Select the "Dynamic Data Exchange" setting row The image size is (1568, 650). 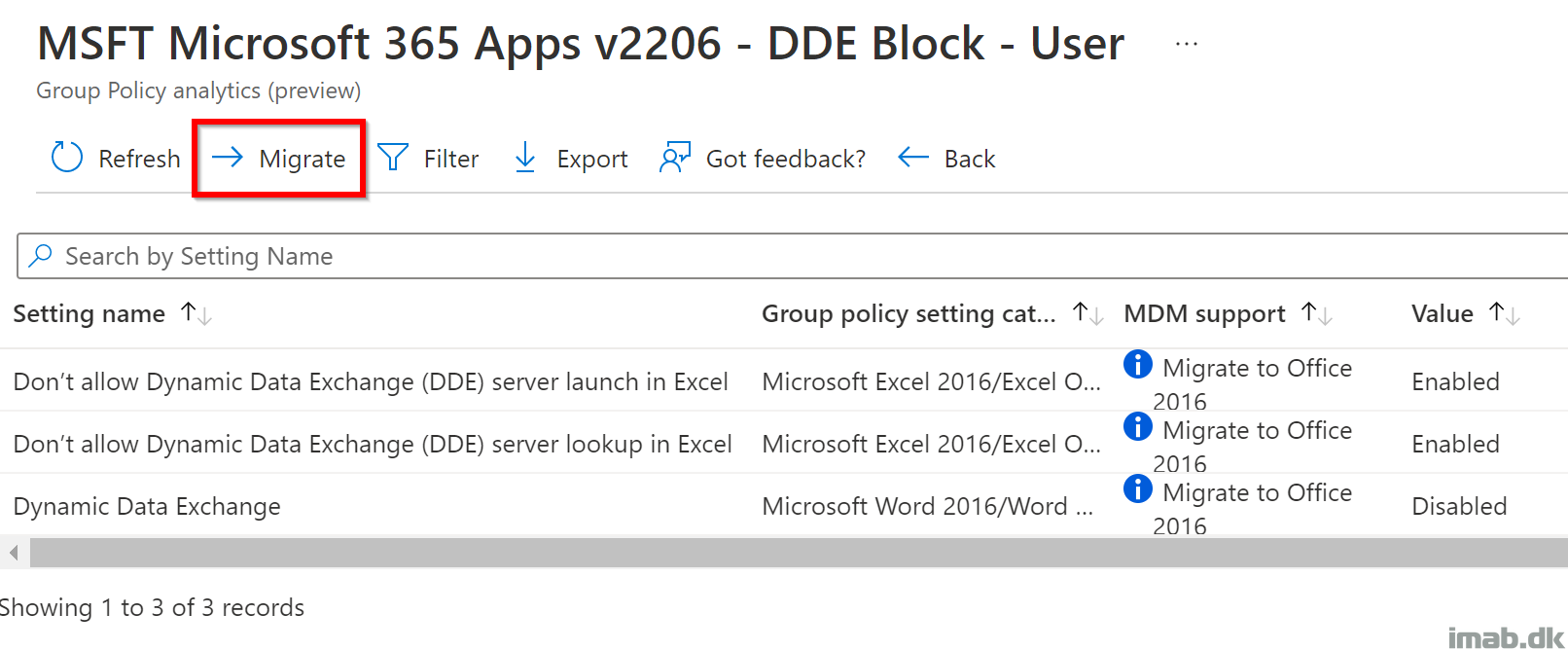147,506
